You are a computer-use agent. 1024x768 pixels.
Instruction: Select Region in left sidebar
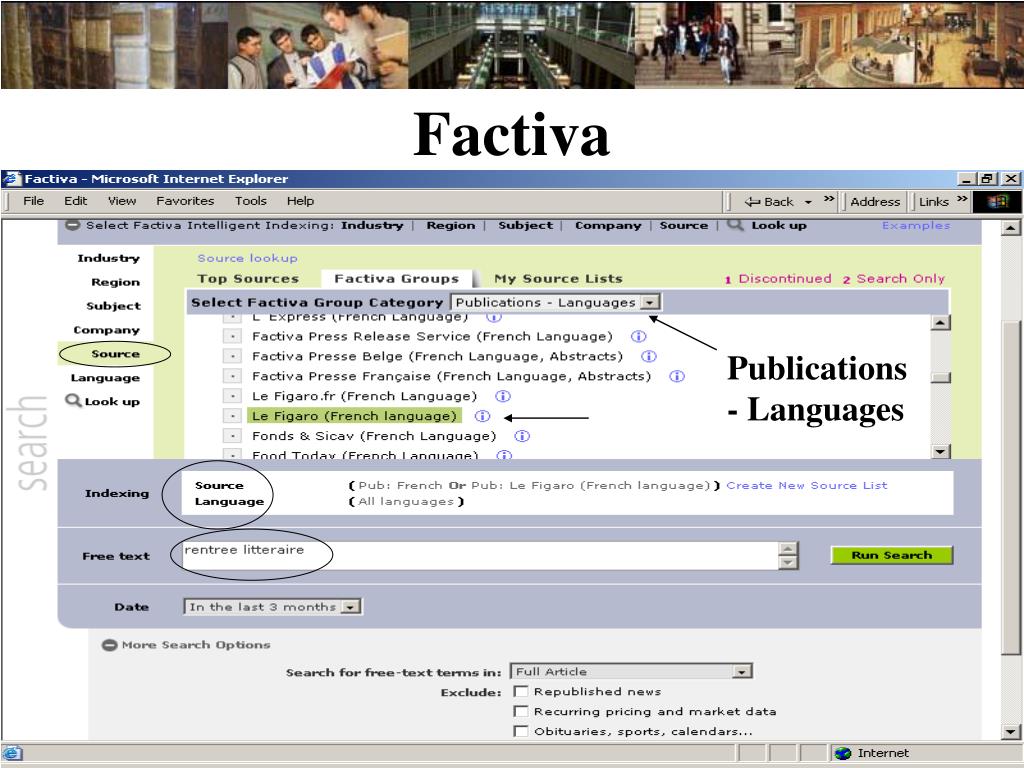[116, 282]
